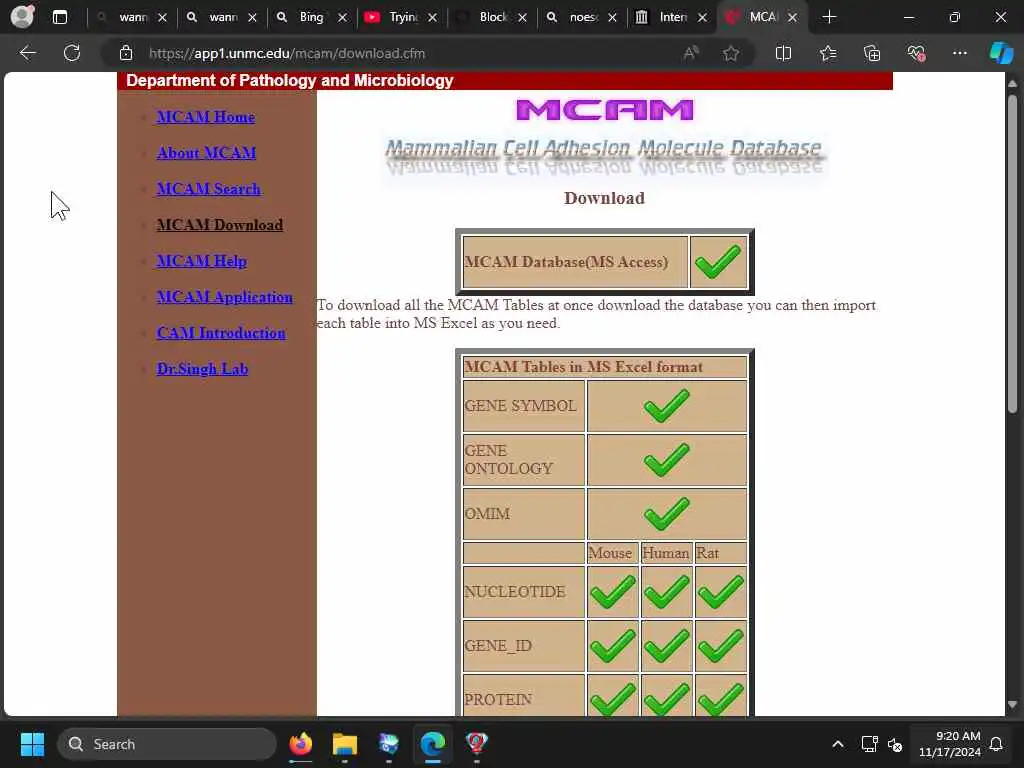
Task: Switch to the Internet Archive tab
Action: pos(670,17)
